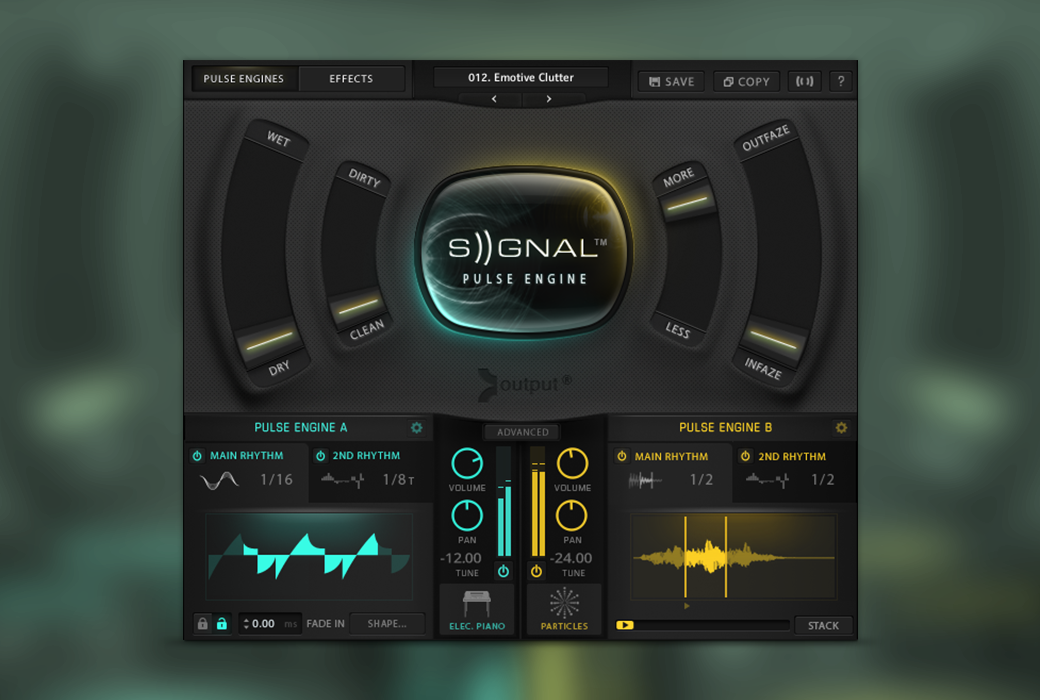Viewport: 1040px width, 700px height.
Task: Adjust the More/Less macro slider handle
Action: 686,204
